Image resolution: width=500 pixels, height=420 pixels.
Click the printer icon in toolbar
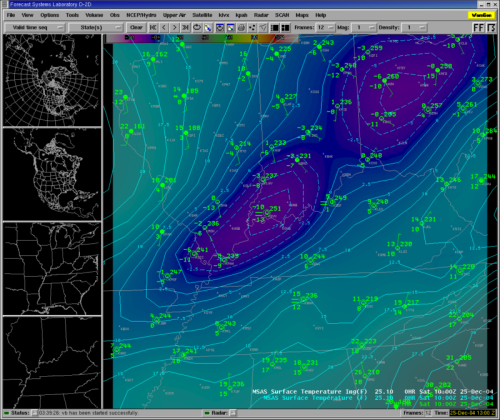point(241,27)
